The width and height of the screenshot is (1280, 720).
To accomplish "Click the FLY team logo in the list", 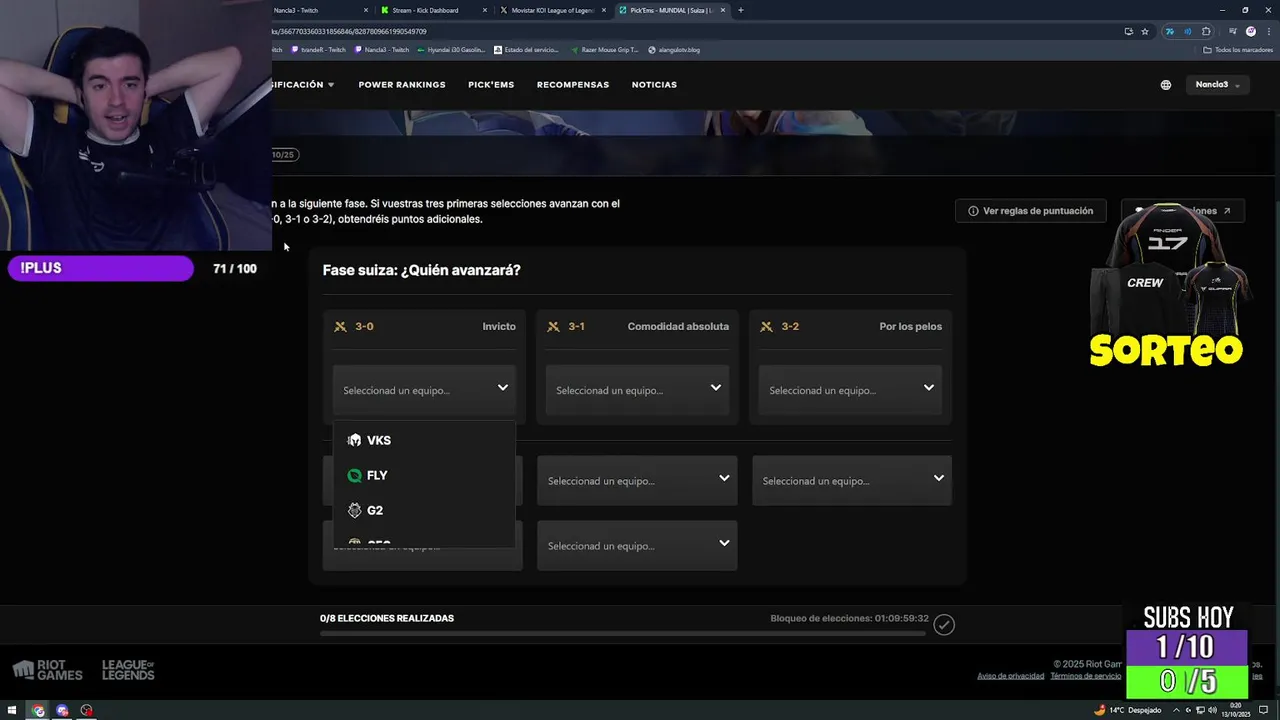I will (x=354, y=476).
